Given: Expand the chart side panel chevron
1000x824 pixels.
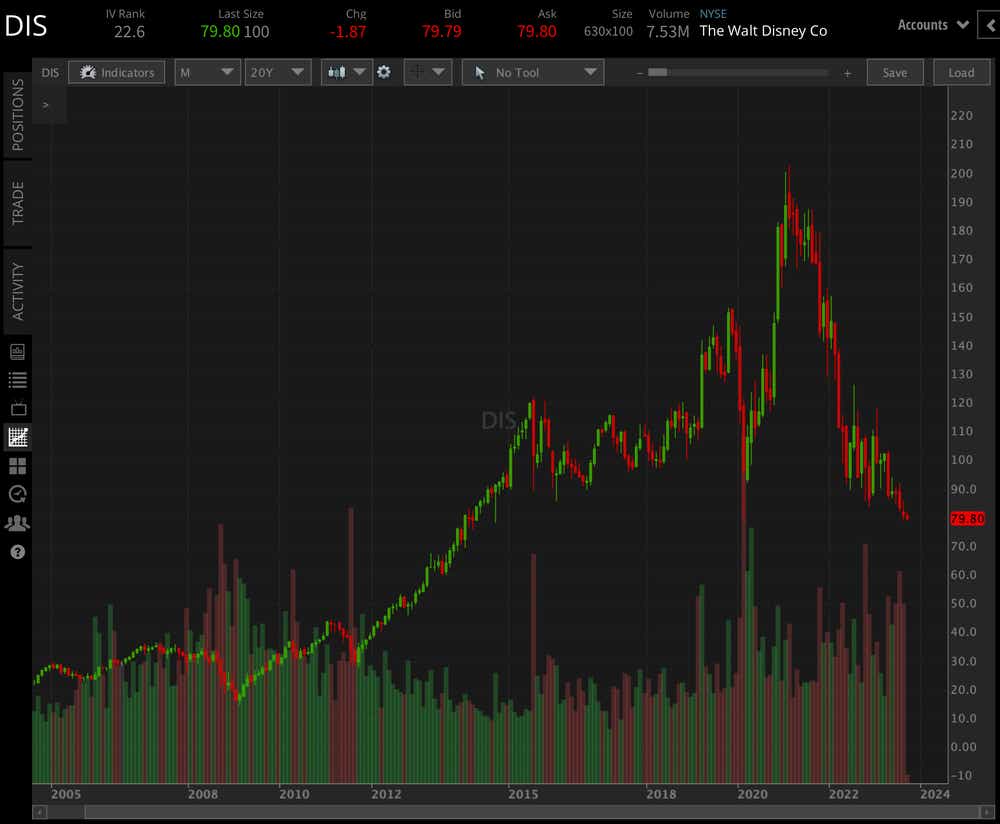Looking at the screenshot, I should point(46,105).
